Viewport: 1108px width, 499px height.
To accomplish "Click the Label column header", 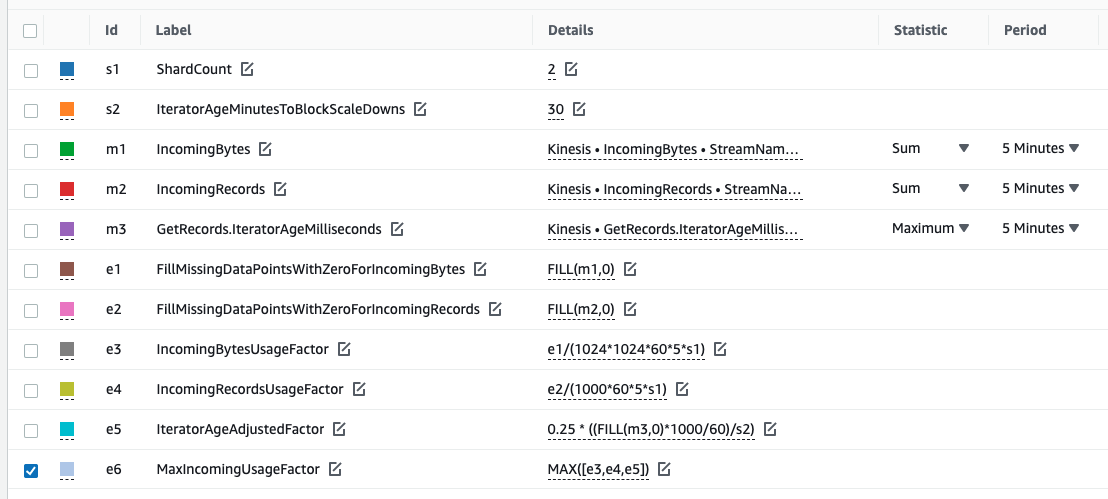I will coord(173,30).
